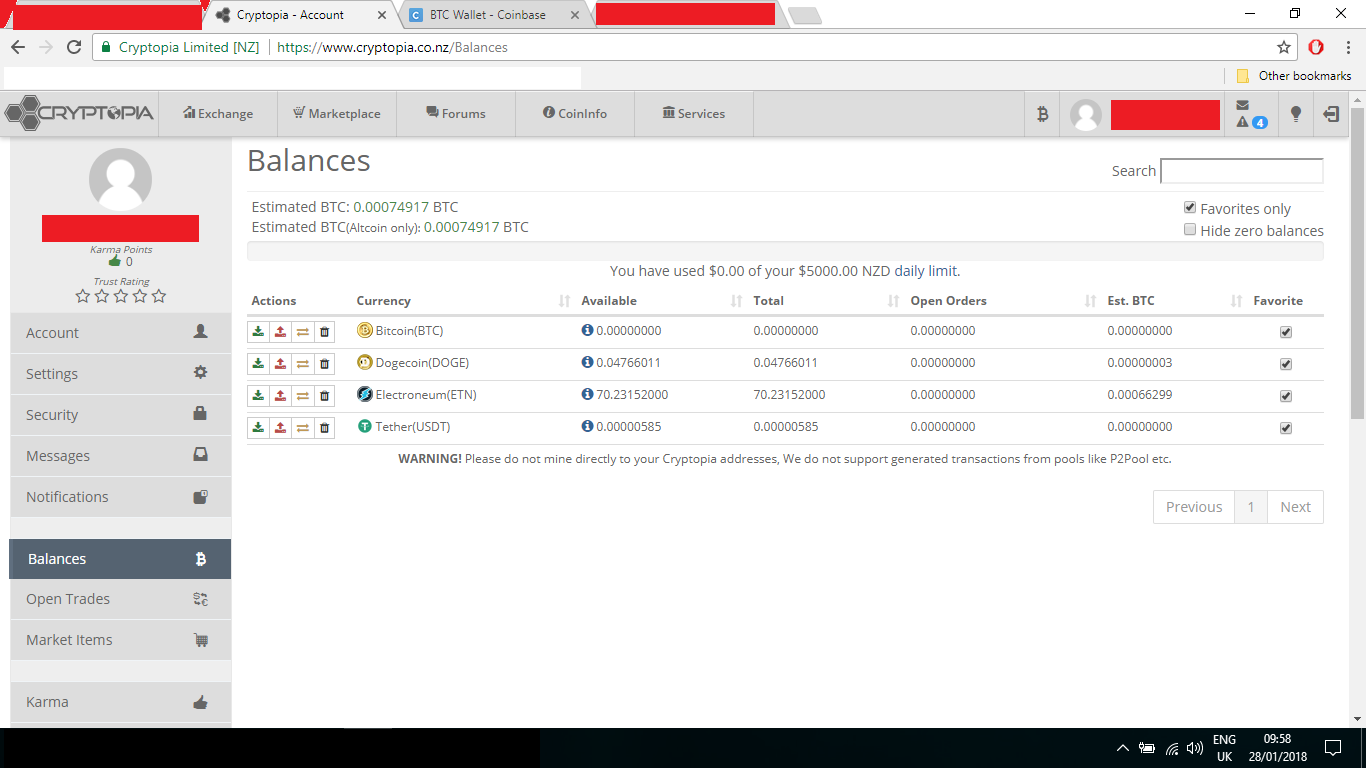
Task: Open the Exchange menu
Action: (218, 114)
